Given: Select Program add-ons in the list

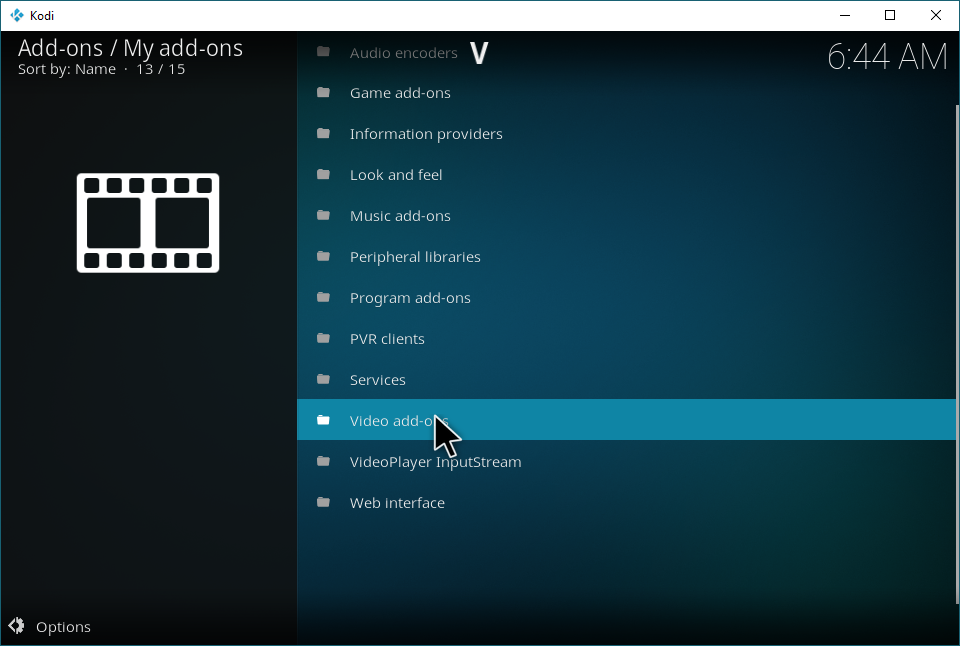Looking at the screenshot, I should click(626, 298).
